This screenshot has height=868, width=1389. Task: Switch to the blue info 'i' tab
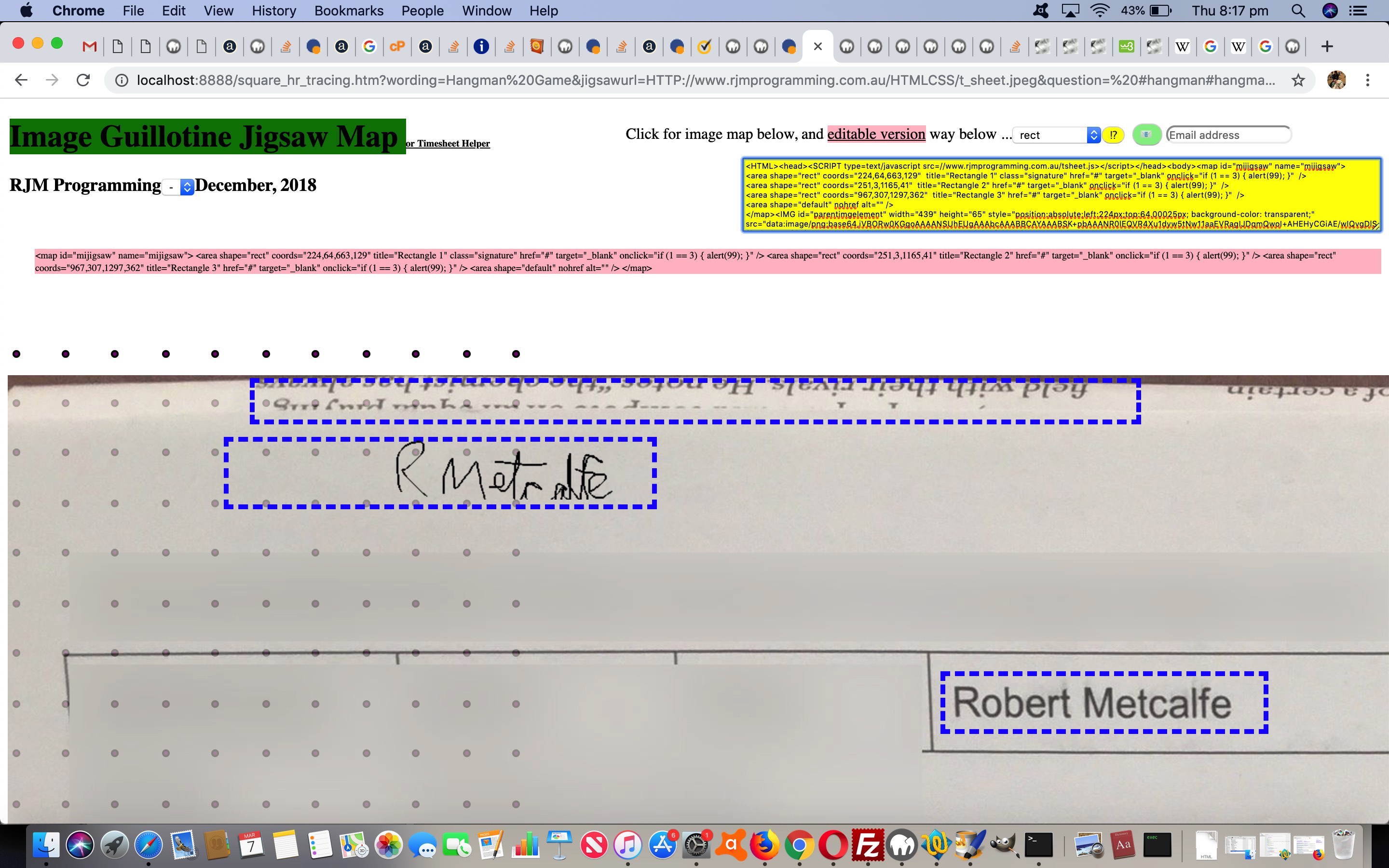pos(481,46)
